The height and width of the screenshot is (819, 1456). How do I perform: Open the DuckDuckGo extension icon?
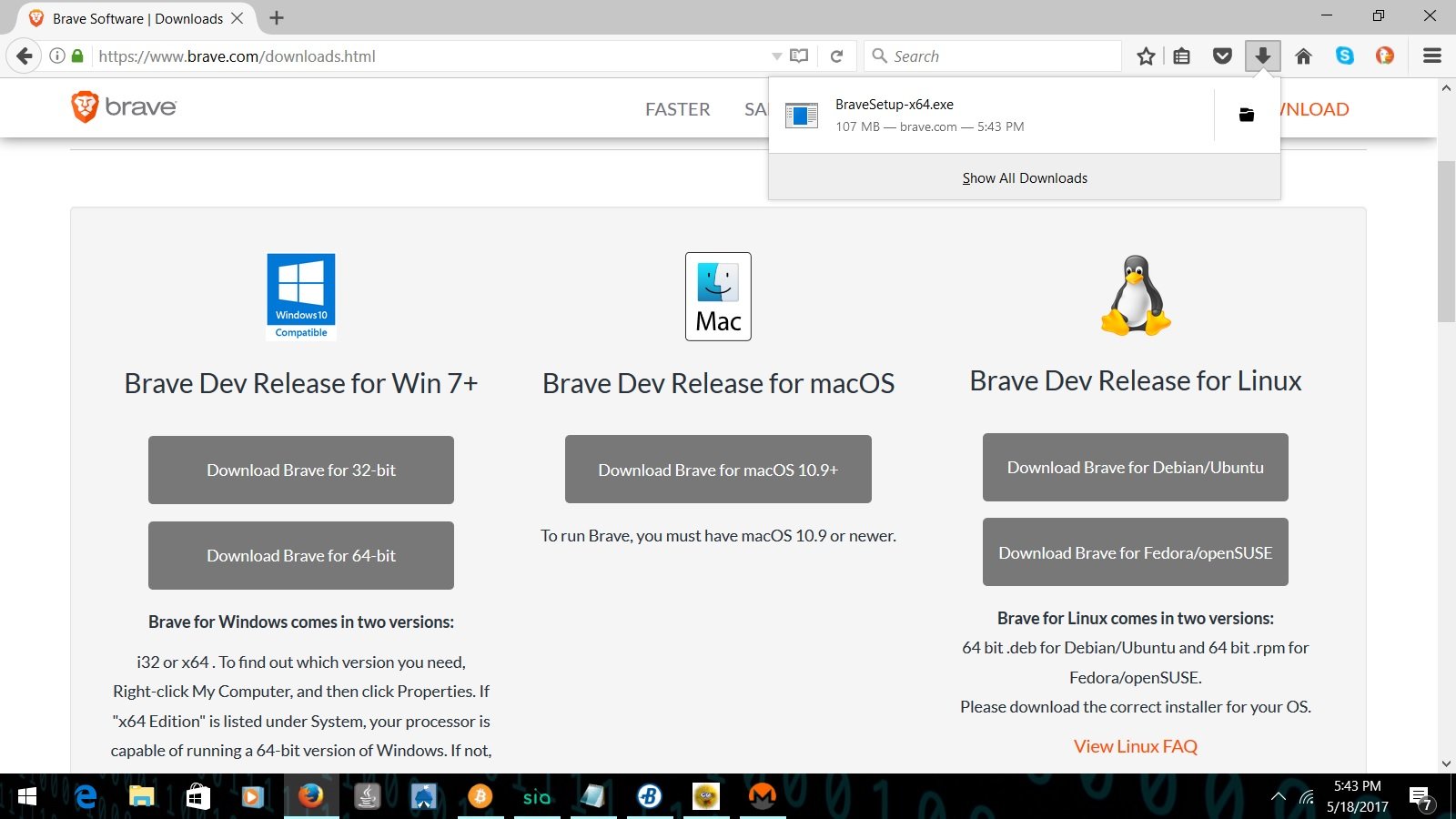click(1385, 56)
